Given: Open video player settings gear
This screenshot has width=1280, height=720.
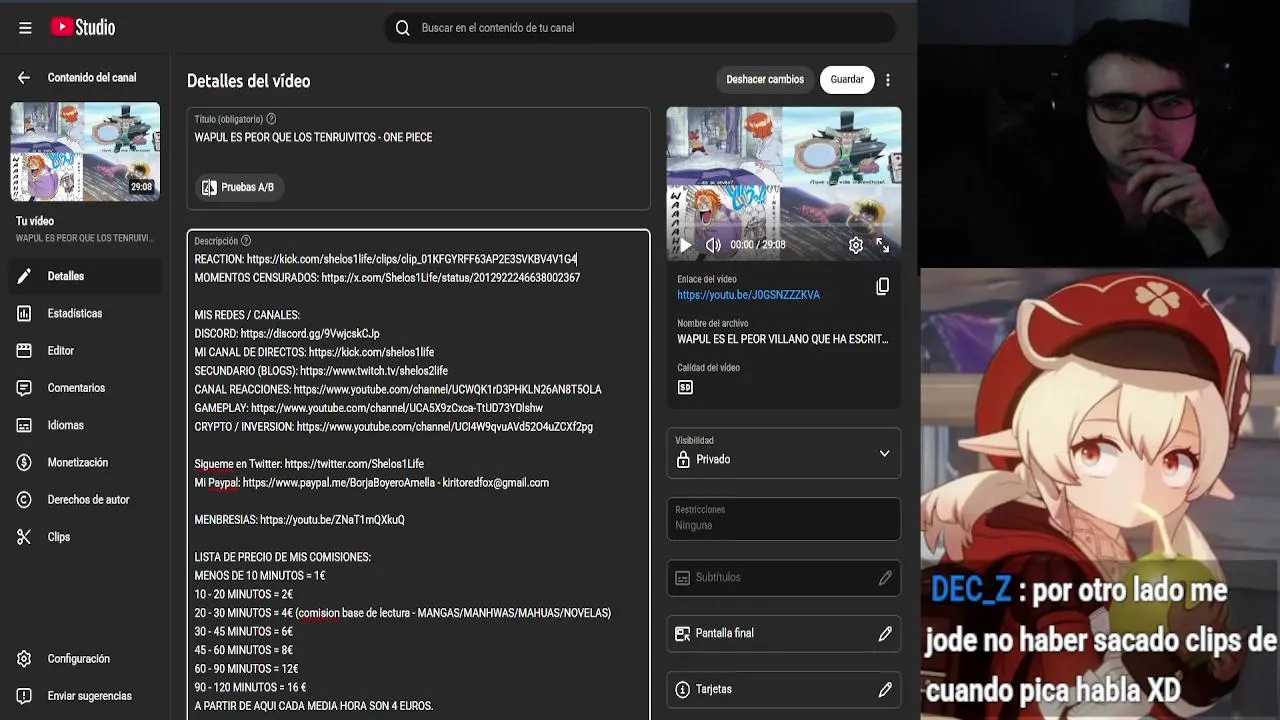Looking at the screenshot, I should pyautogui.click(x=856, y=245).
